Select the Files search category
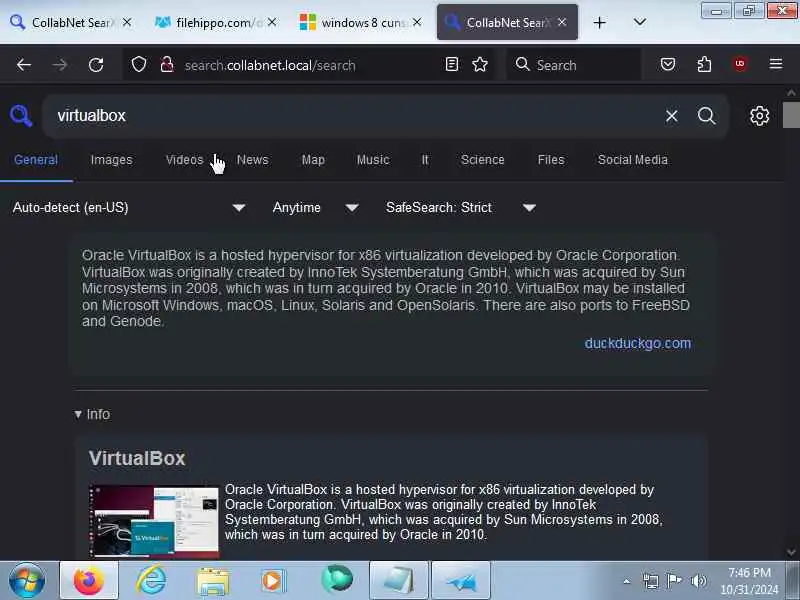Screen dimensions: 800x600 point(551,160)
